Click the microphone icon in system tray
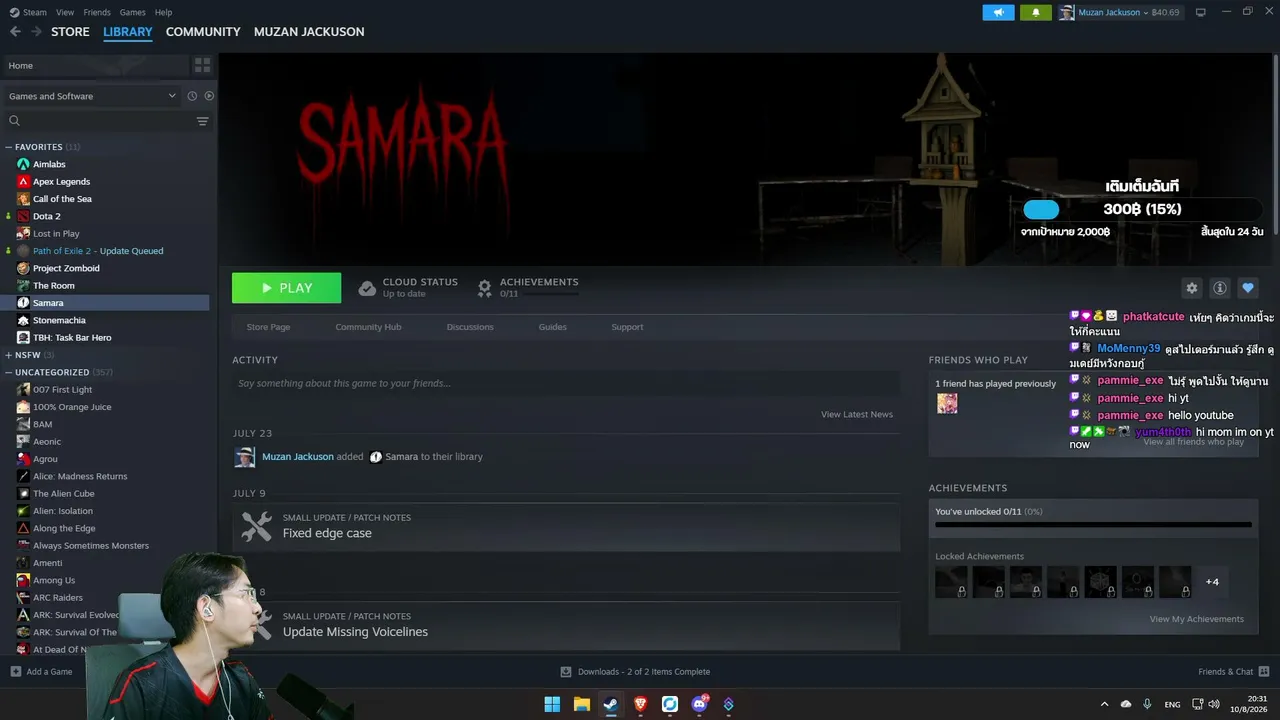Viewport: 1280px width, 720px height. (1147, 704)
